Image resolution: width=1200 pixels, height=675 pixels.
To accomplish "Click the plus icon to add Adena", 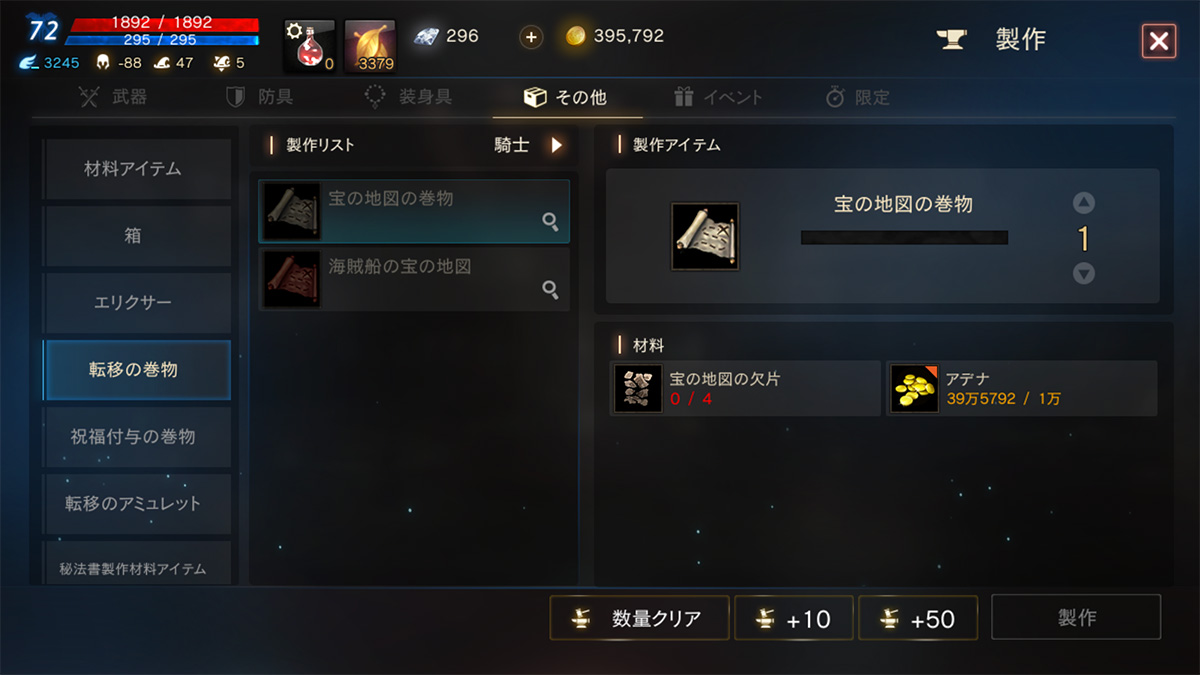I will coord(532,37).
